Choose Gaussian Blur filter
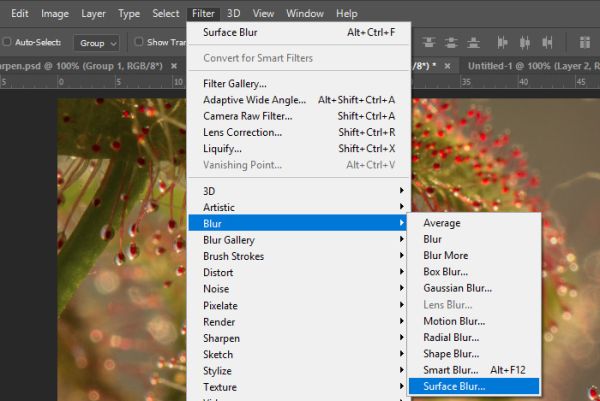The width and height of the screenshot is (600, 401). 474,288
